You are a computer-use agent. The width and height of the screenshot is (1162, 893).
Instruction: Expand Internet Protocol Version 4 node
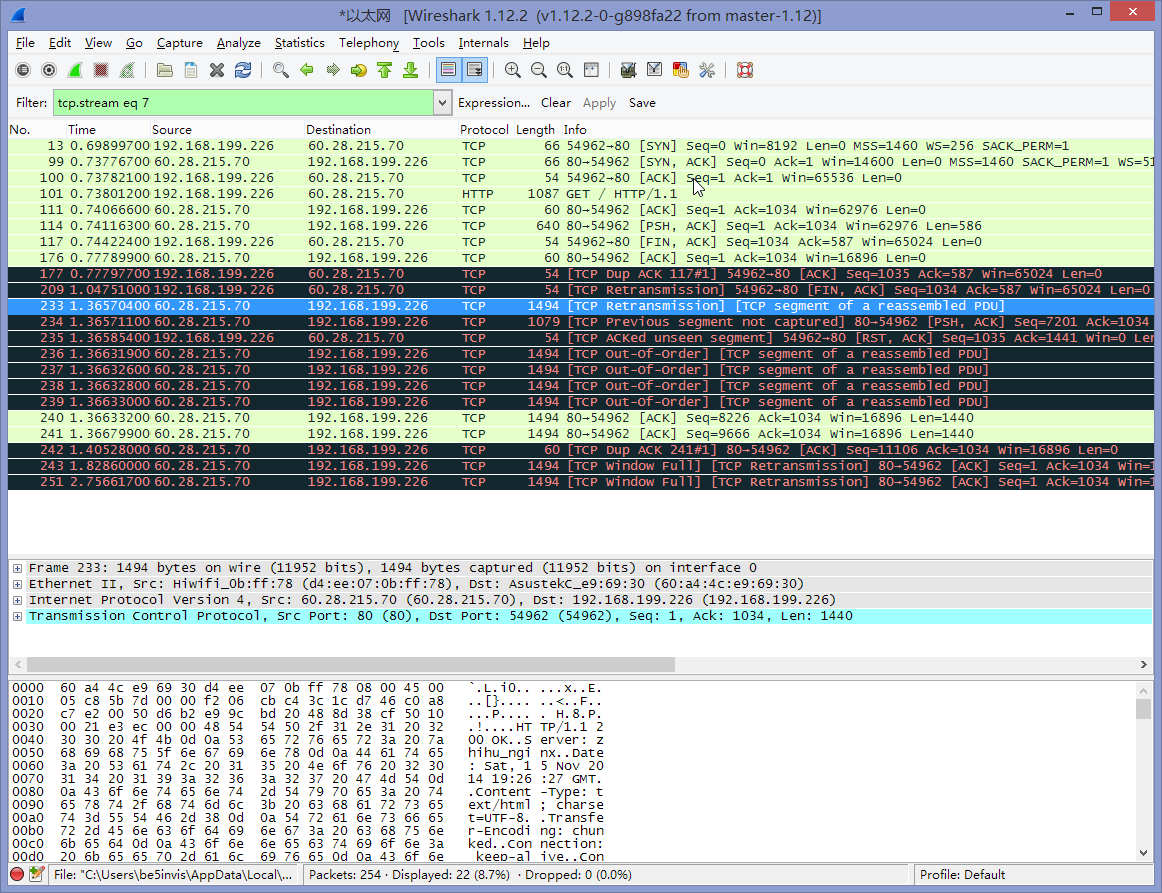click(17, 600)
